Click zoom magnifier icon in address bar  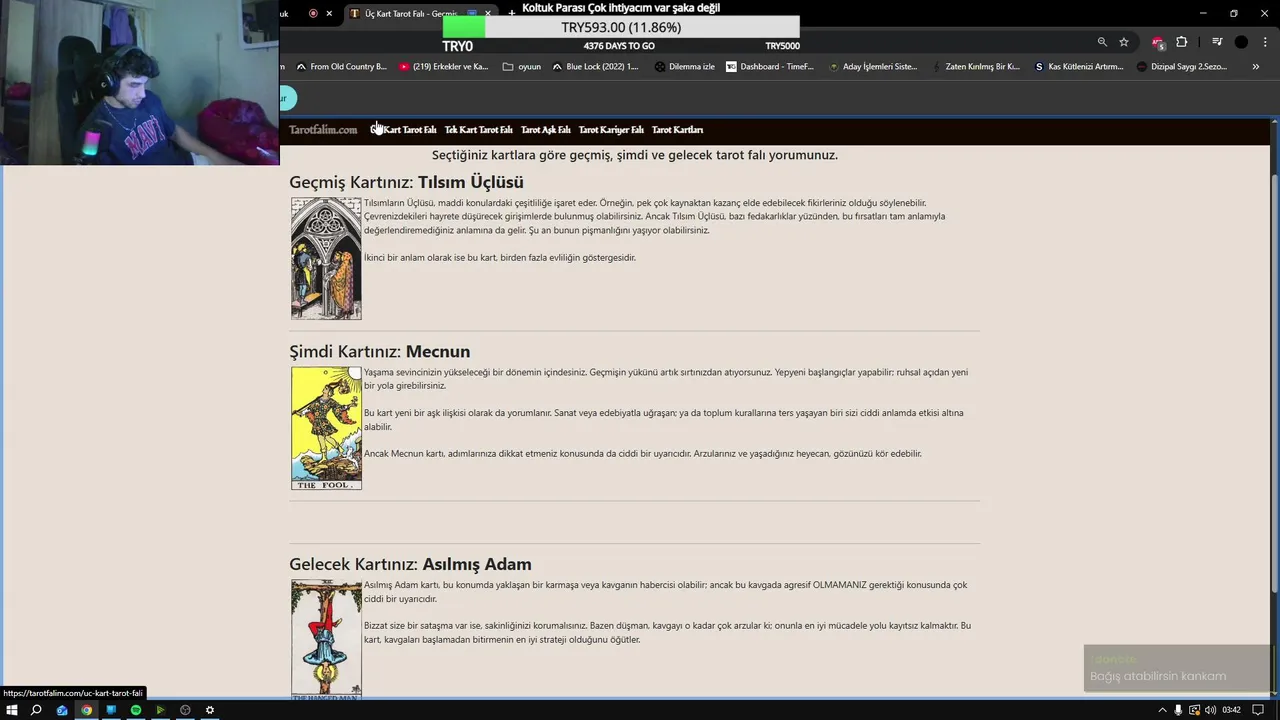[x=1102, y=42]
